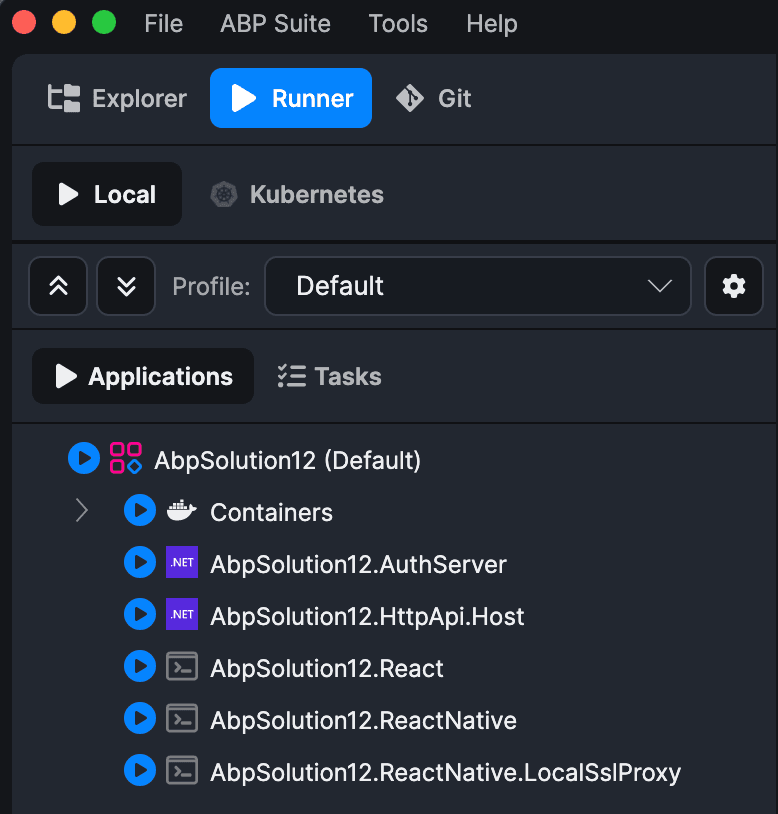Open the Tools menu
The width and height of the screenshot is (778, 814).
pos(398,23)
